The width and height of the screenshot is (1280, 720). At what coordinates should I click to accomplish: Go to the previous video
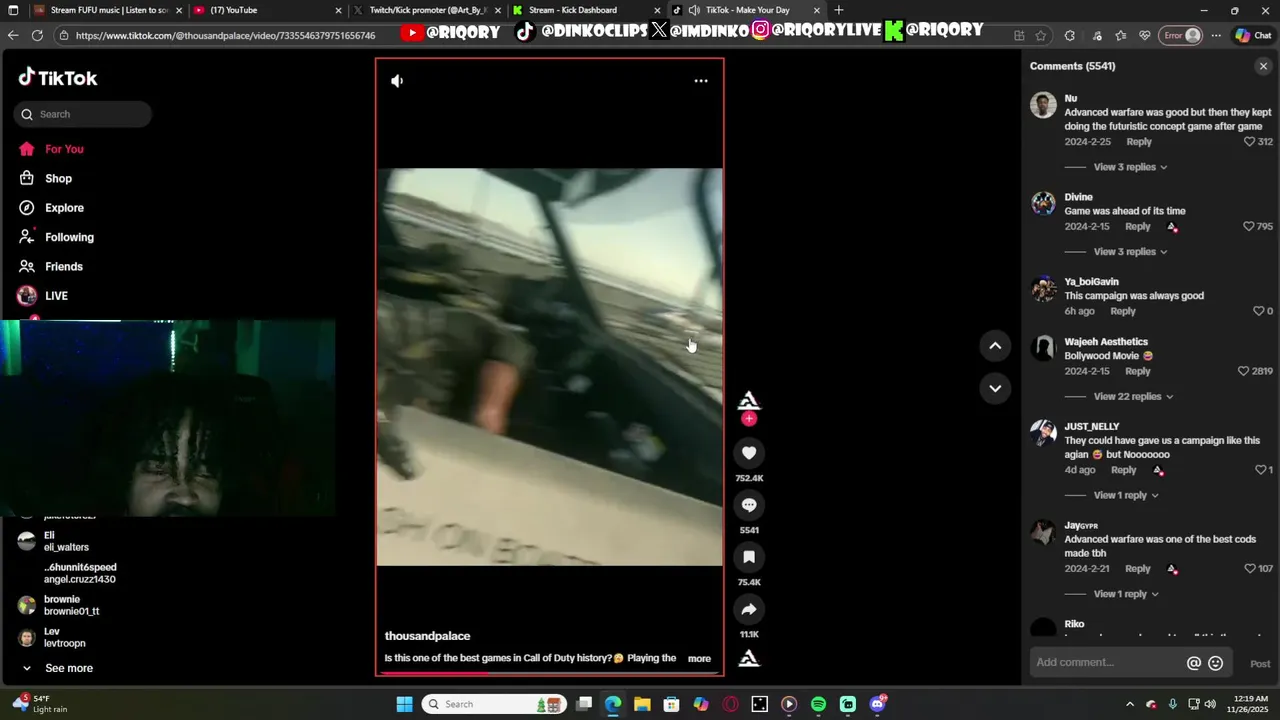[995, 346]
